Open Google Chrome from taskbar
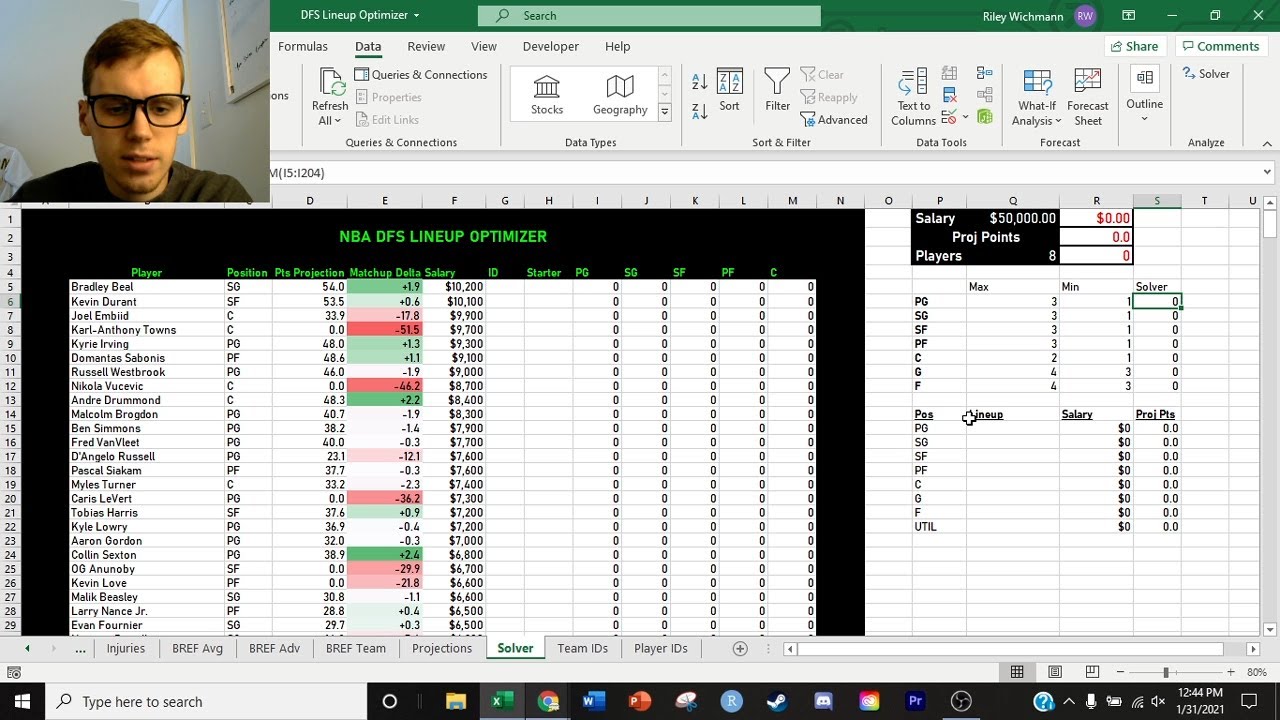Screen dimensions: 1280x720 click(548, 701)
